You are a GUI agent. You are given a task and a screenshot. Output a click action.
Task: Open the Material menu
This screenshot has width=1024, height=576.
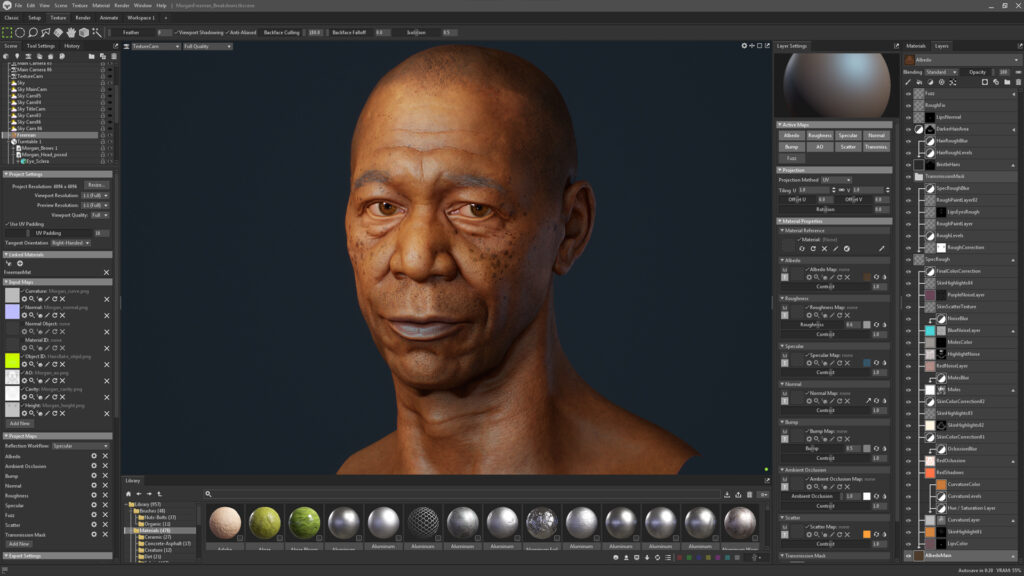pyautogui.click(x=101, y=5)
